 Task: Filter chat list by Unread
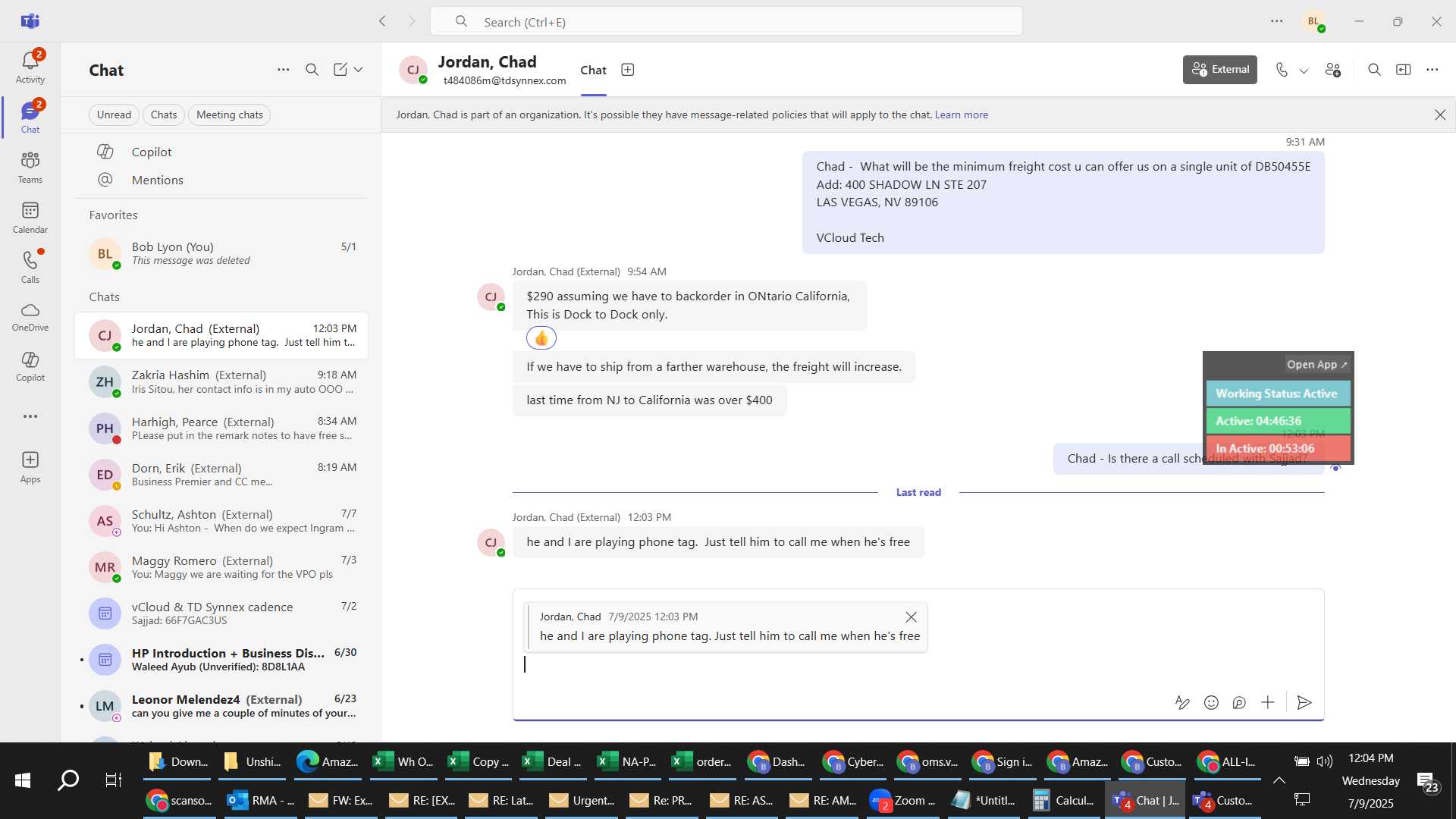pyautogui.click(x=114, y=115)
